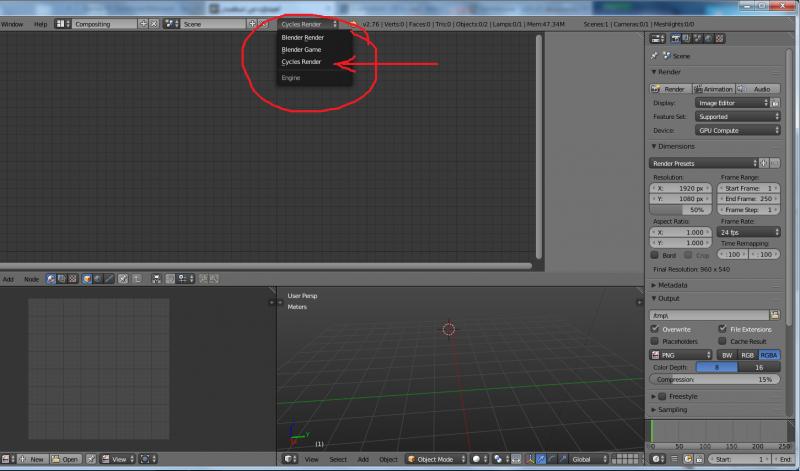This screenshot has width=800, height=471.
Task: Click the line style shader type icon
Action: 109,279
